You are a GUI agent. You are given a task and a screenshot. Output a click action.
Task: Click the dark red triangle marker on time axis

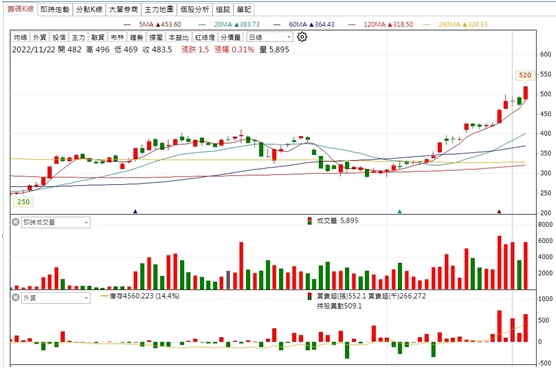pyautogui.click(x=499, y=212)
